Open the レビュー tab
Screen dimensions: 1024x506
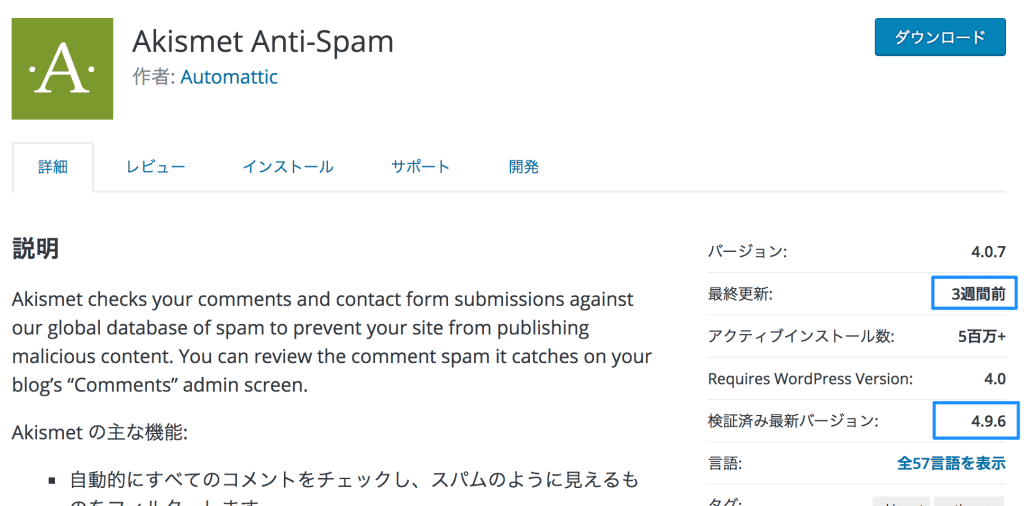[x=155, y=167]
